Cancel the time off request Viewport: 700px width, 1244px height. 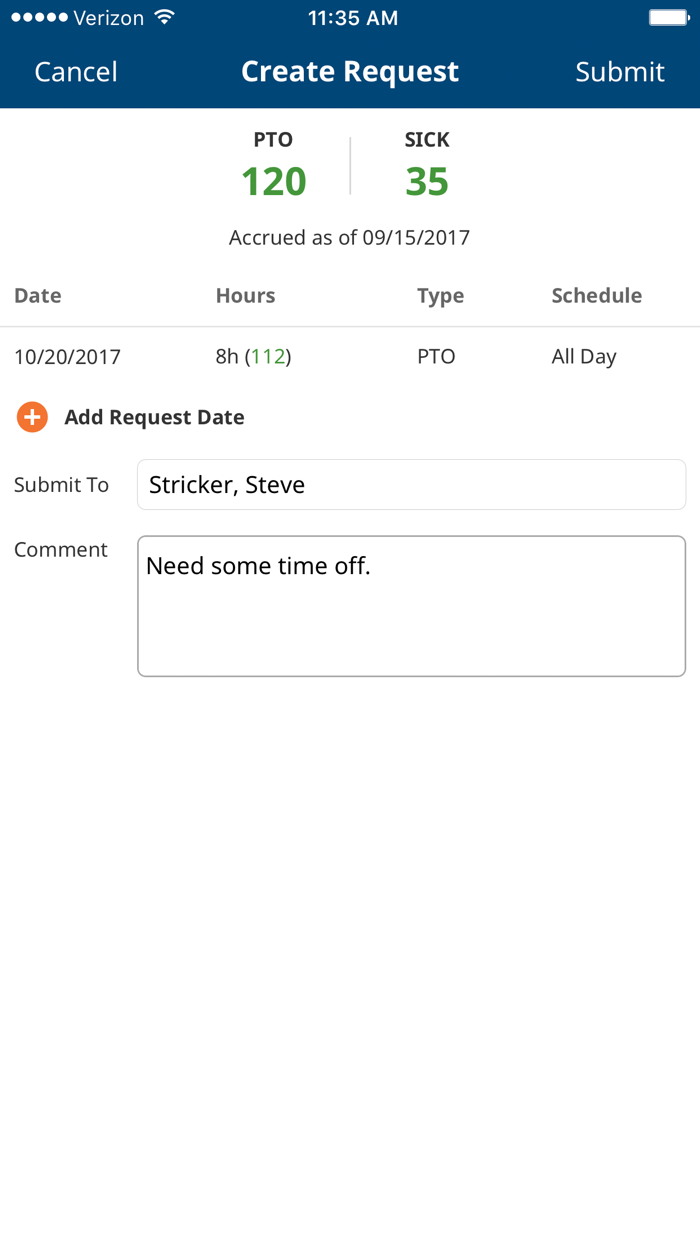point(75,71)
